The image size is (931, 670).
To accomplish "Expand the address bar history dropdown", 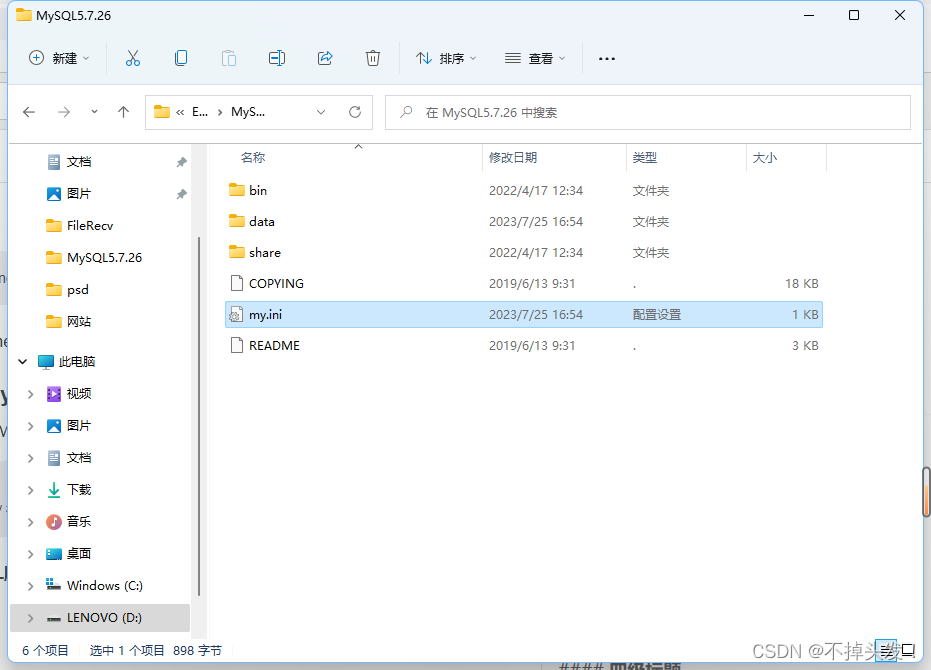I will [321, 112].
